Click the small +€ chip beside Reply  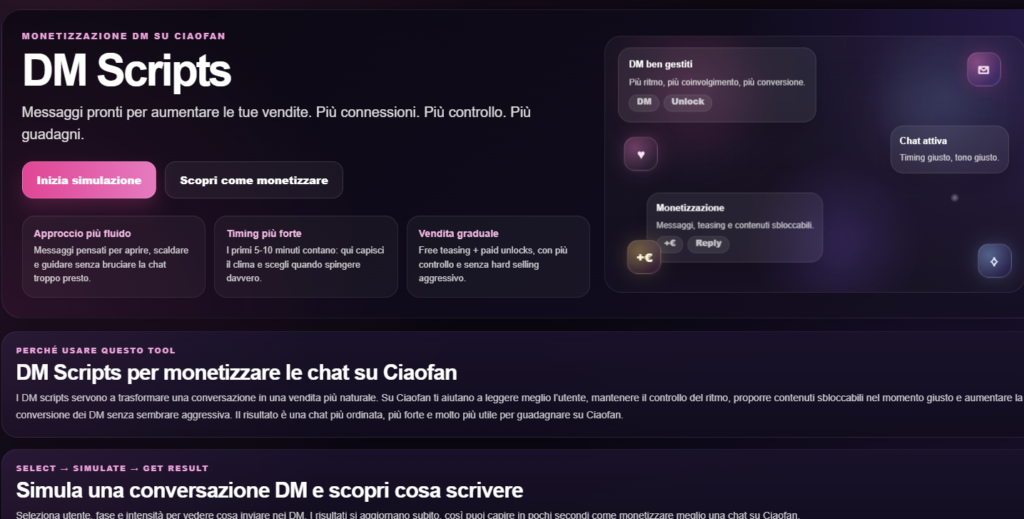coord(669,244)
